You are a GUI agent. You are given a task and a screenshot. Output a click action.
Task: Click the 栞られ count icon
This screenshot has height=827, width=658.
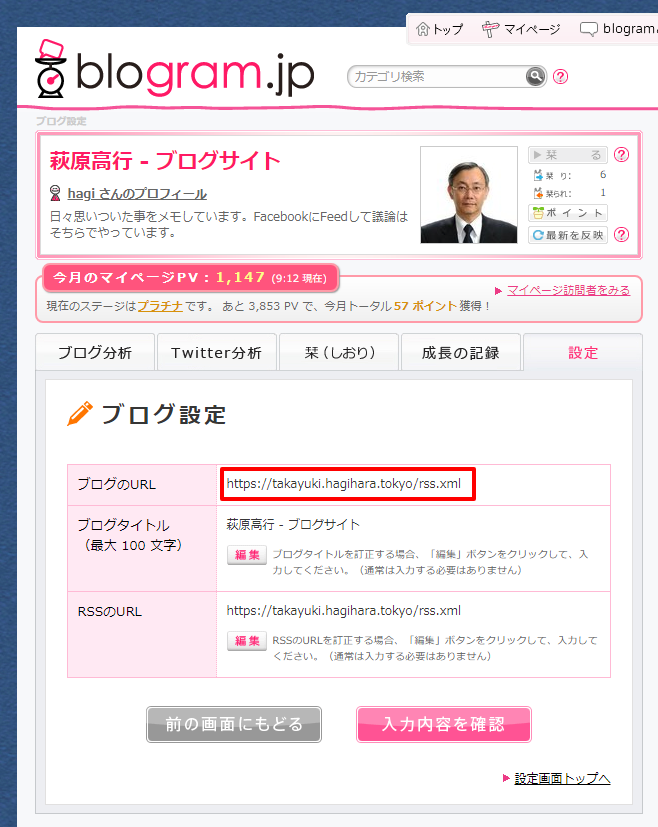[538, 193]
